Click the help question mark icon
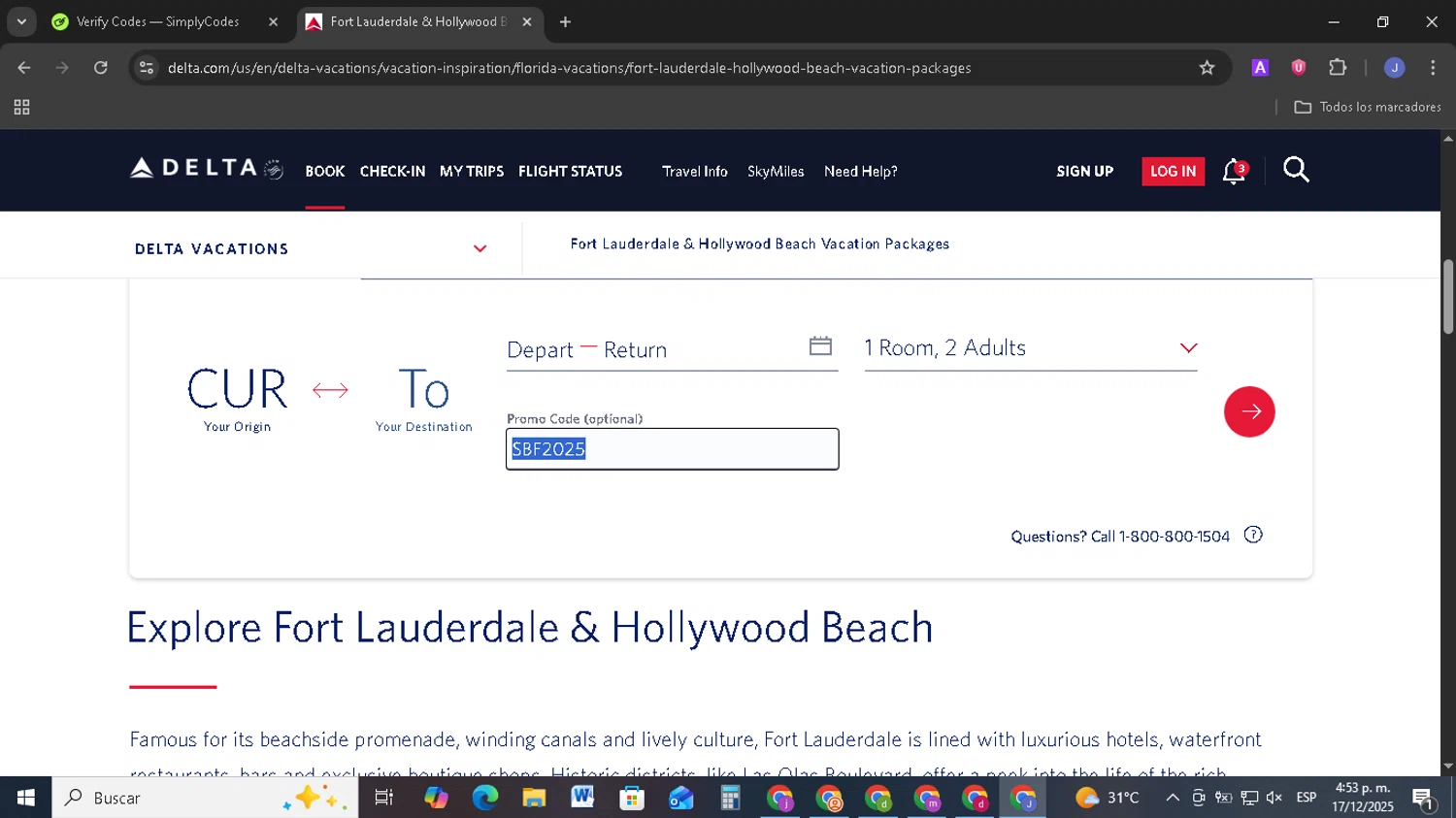This screenshot has width=1456, height=818. point(1253,536)
